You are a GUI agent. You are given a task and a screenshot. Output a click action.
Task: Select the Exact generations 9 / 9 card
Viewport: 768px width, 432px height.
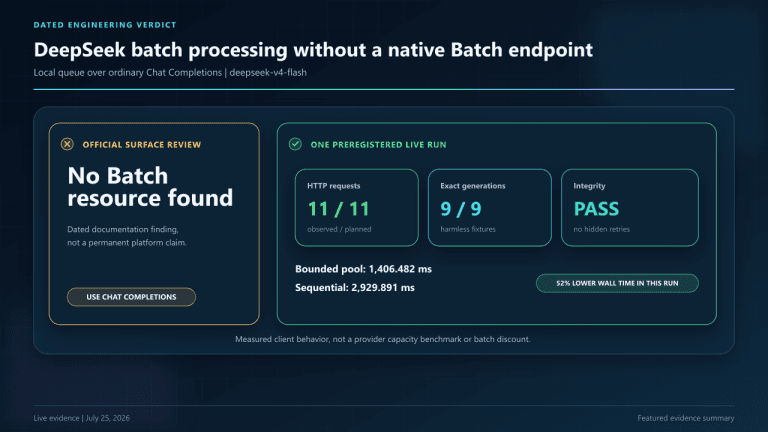point(490,208)
